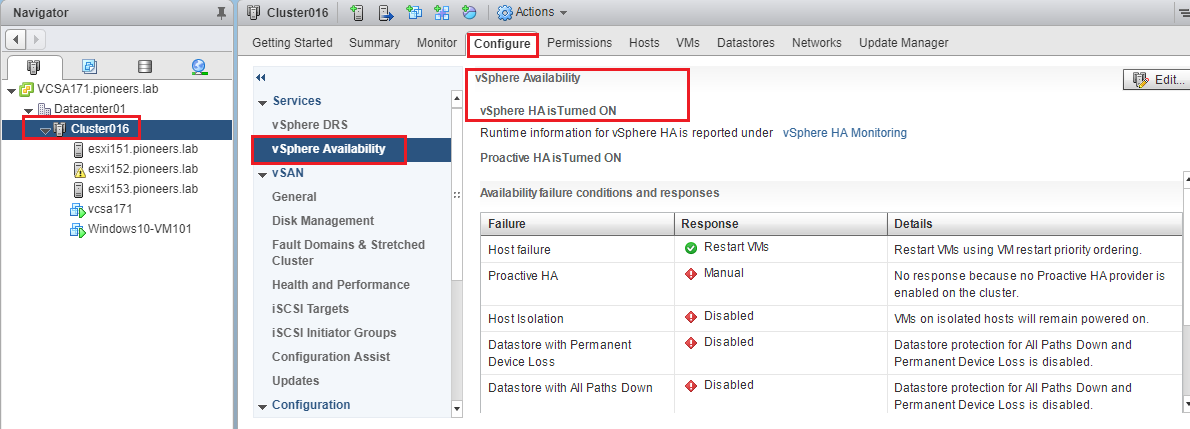The height and width of the screenshot is (429, 1190).
Task: Click the settings menu scroll-up arrow
Action: pos(456,97)
